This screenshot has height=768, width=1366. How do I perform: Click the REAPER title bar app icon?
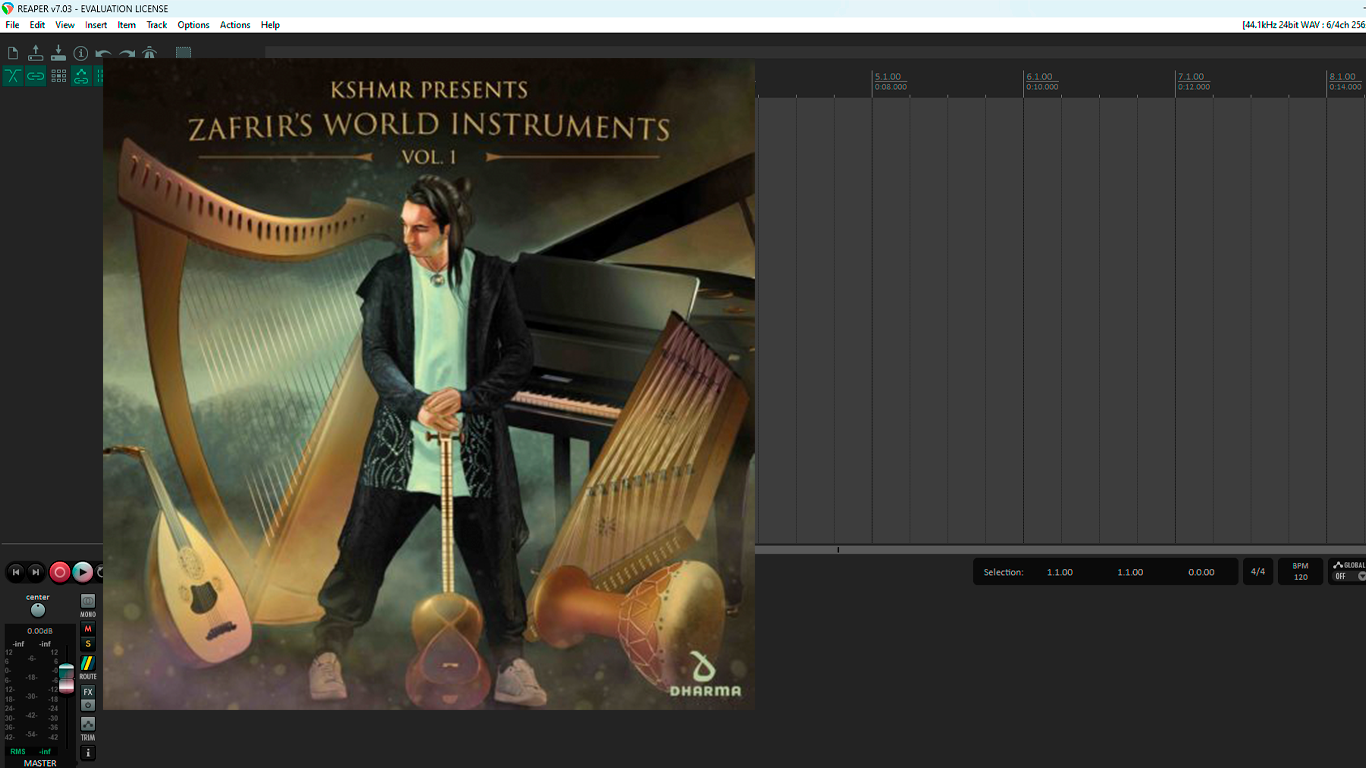point(8,8)
